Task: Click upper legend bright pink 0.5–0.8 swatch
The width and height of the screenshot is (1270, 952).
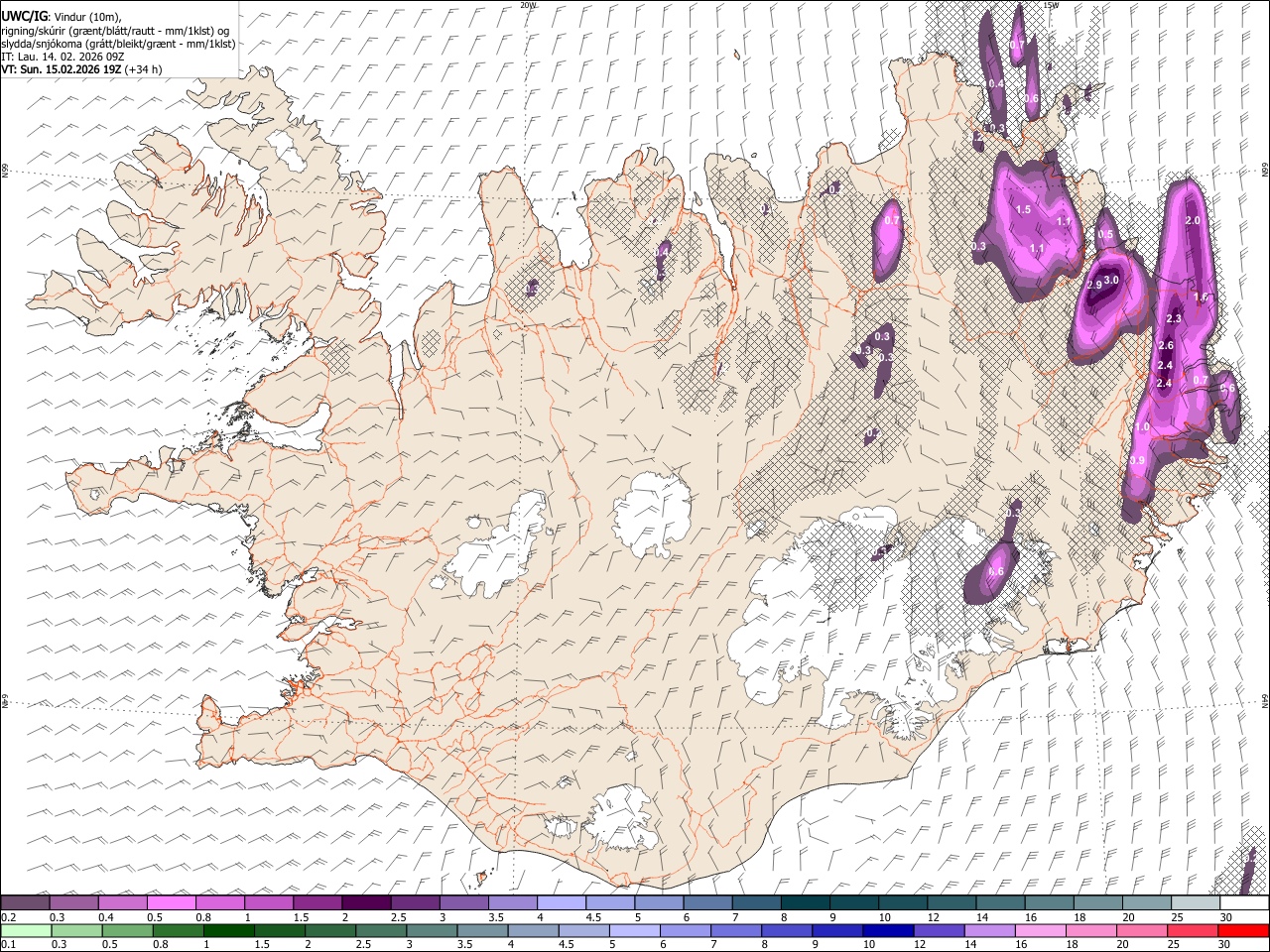Action: pos(171,902)
